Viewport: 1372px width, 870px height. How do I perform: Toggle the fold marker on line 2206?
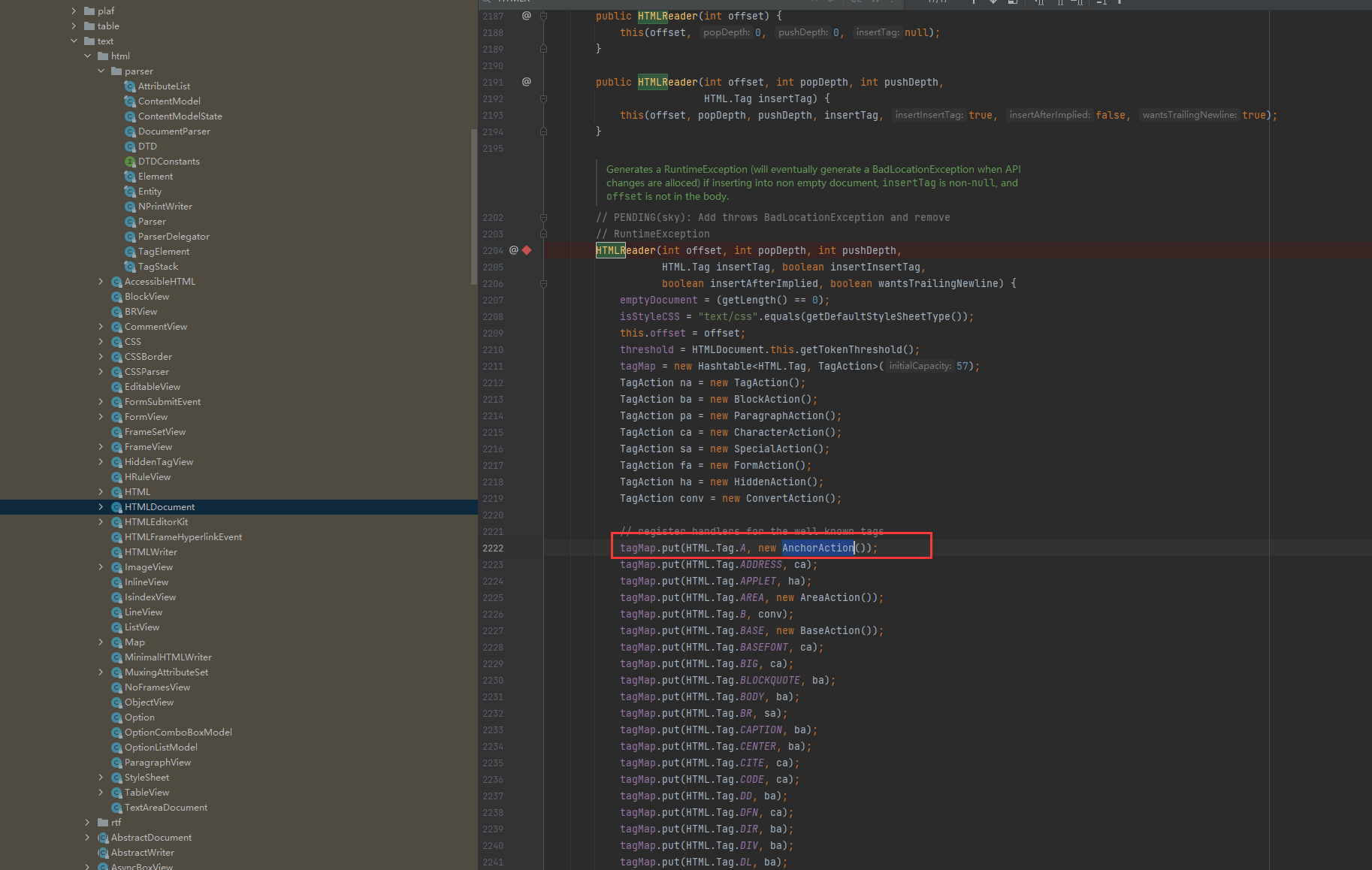tap(543, 283)
